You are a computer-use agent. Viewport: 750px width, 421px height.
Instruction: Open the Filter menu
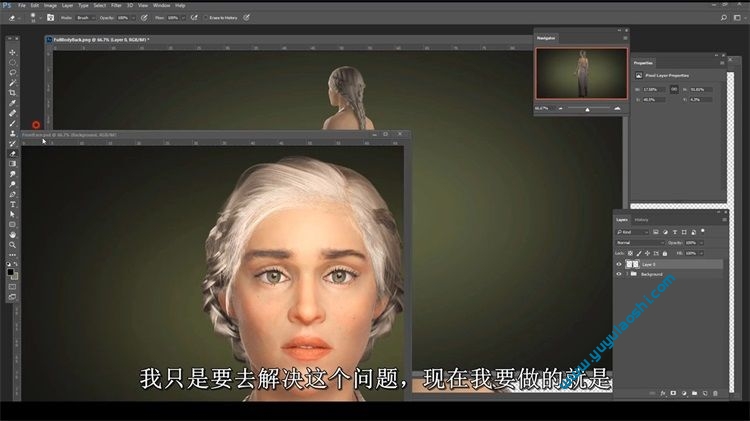(116, 5)
